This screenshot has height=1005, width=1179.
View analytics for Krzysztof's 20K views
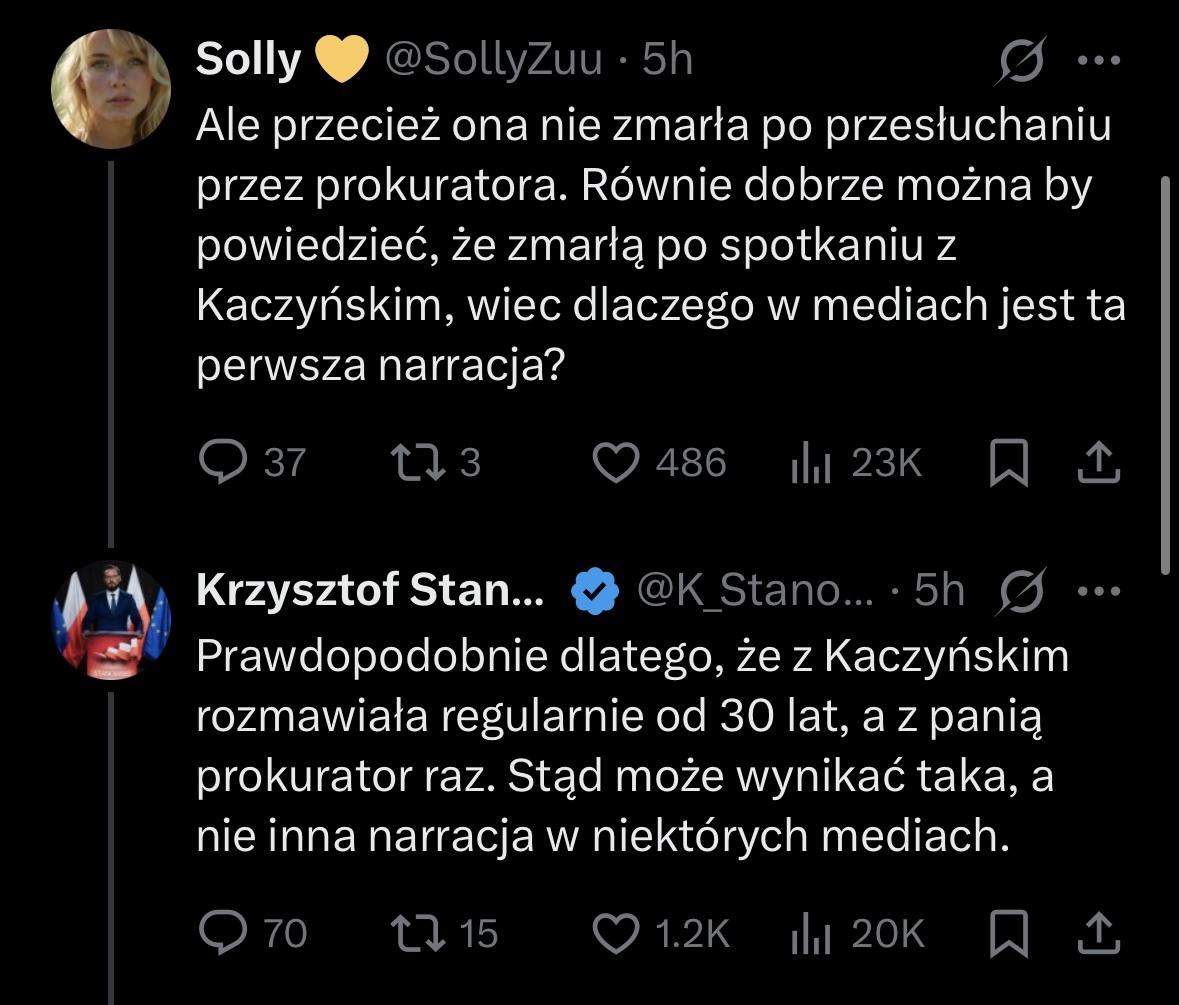coord(811,933)
